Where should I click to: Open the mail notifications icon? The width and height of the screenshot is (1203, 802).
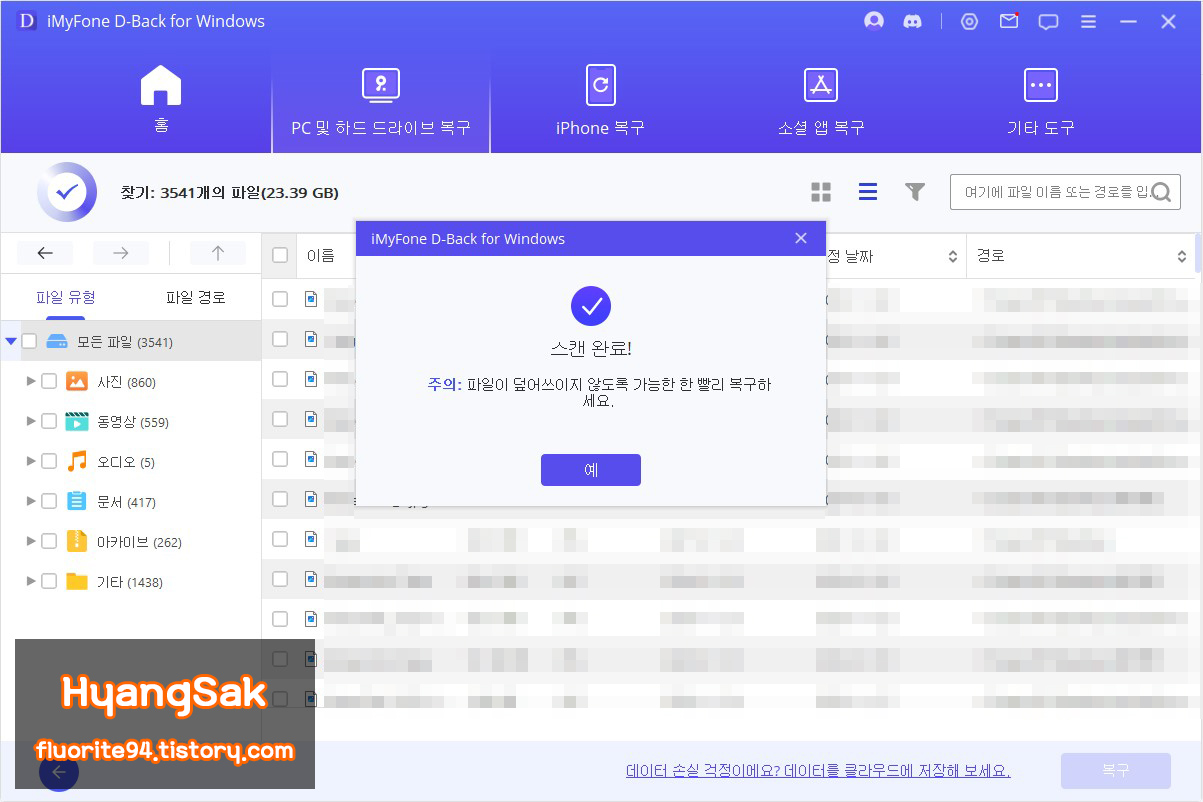point(1009,21)
